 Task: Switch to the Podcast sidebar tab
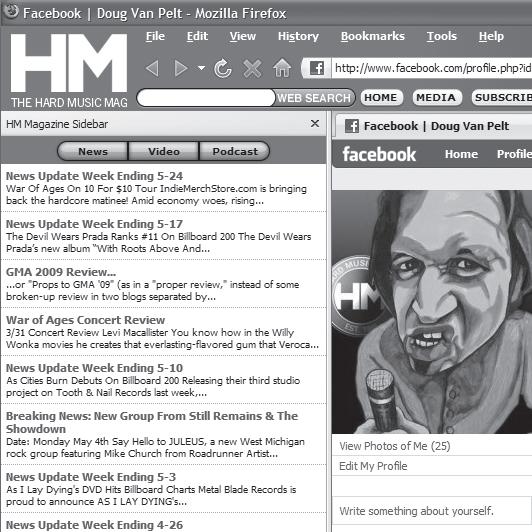234,151
